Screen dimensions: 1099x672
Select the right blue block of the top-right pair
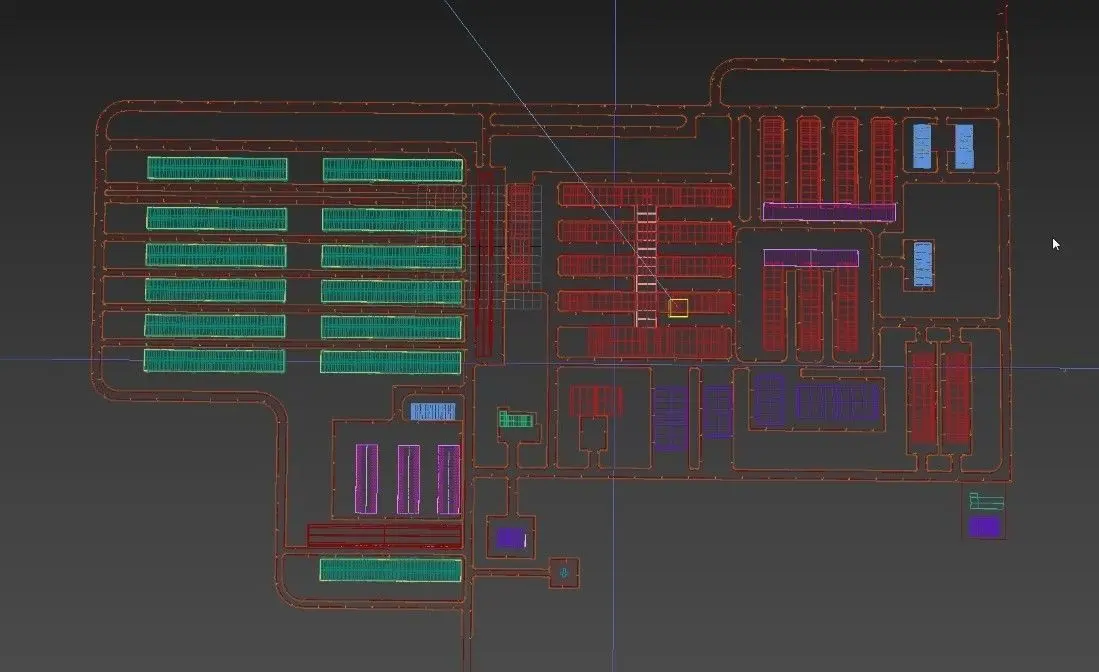(964, 146)
